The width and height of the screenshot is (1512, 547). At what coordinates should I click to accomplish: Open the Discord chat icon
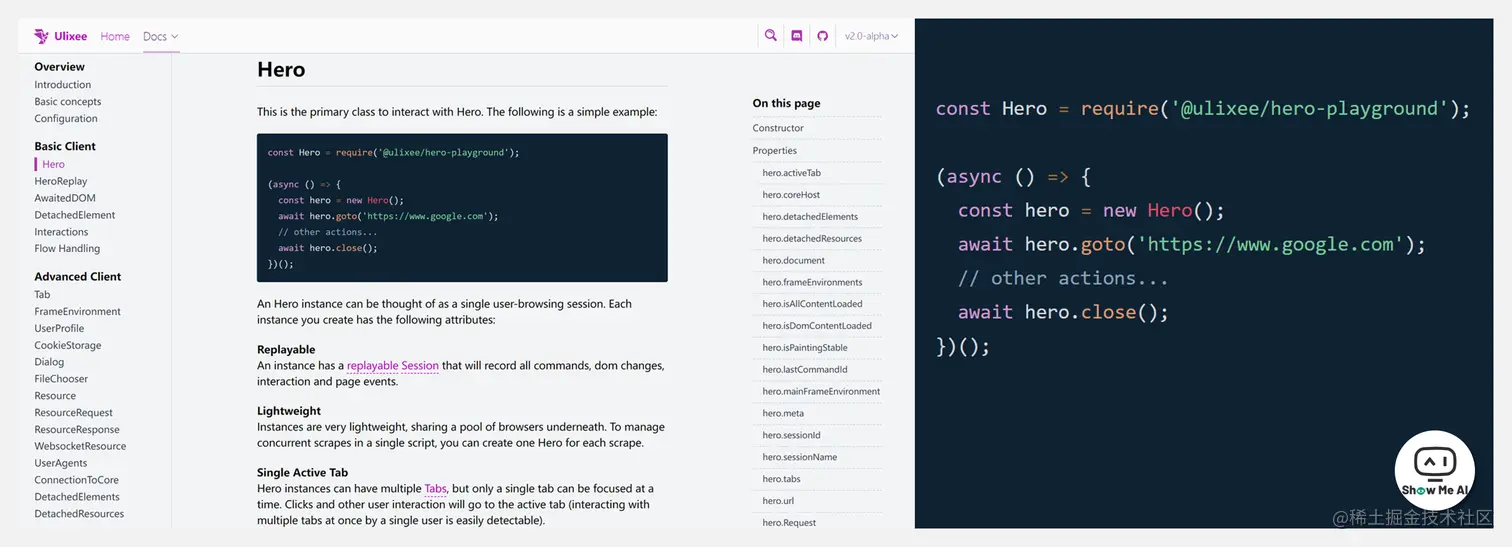point(797,36)
